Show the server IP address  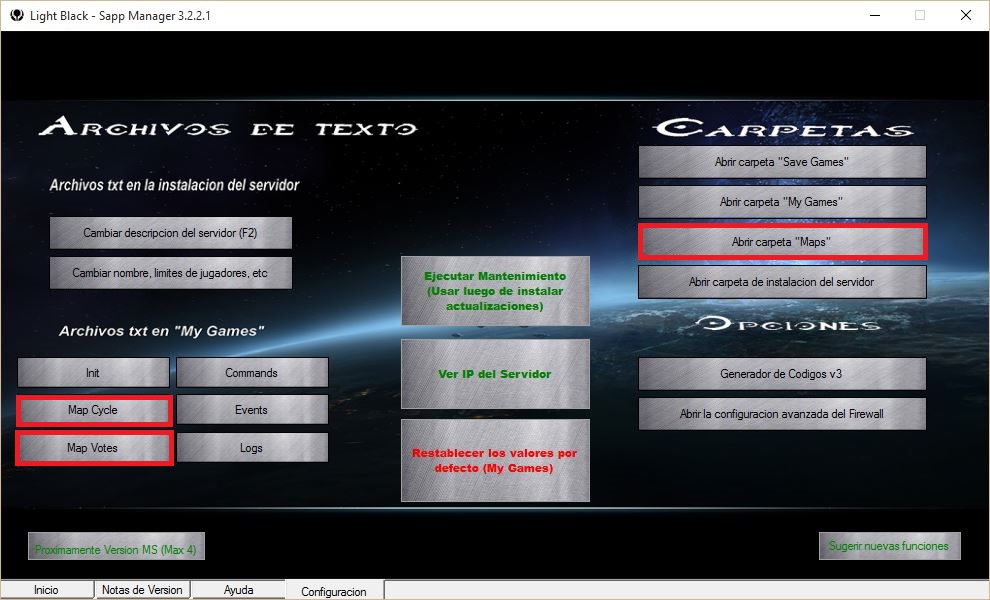tap(494, 374)
